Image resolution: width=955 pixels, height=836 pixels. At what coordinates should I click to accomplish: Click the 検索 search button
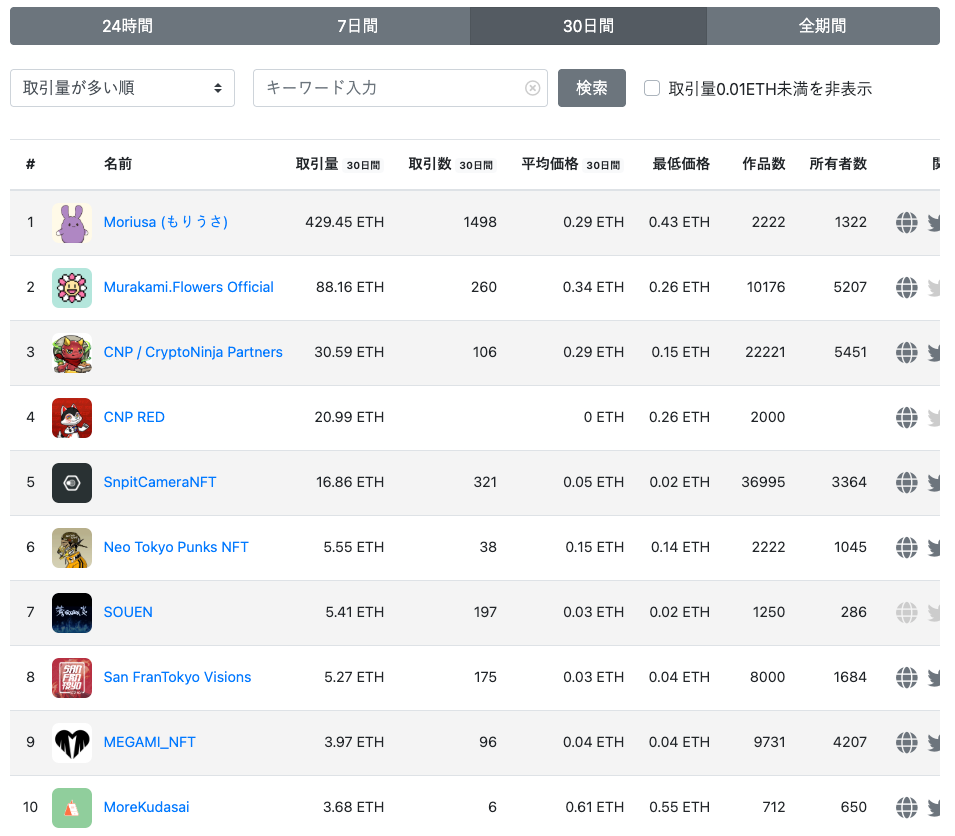(591, 88)
